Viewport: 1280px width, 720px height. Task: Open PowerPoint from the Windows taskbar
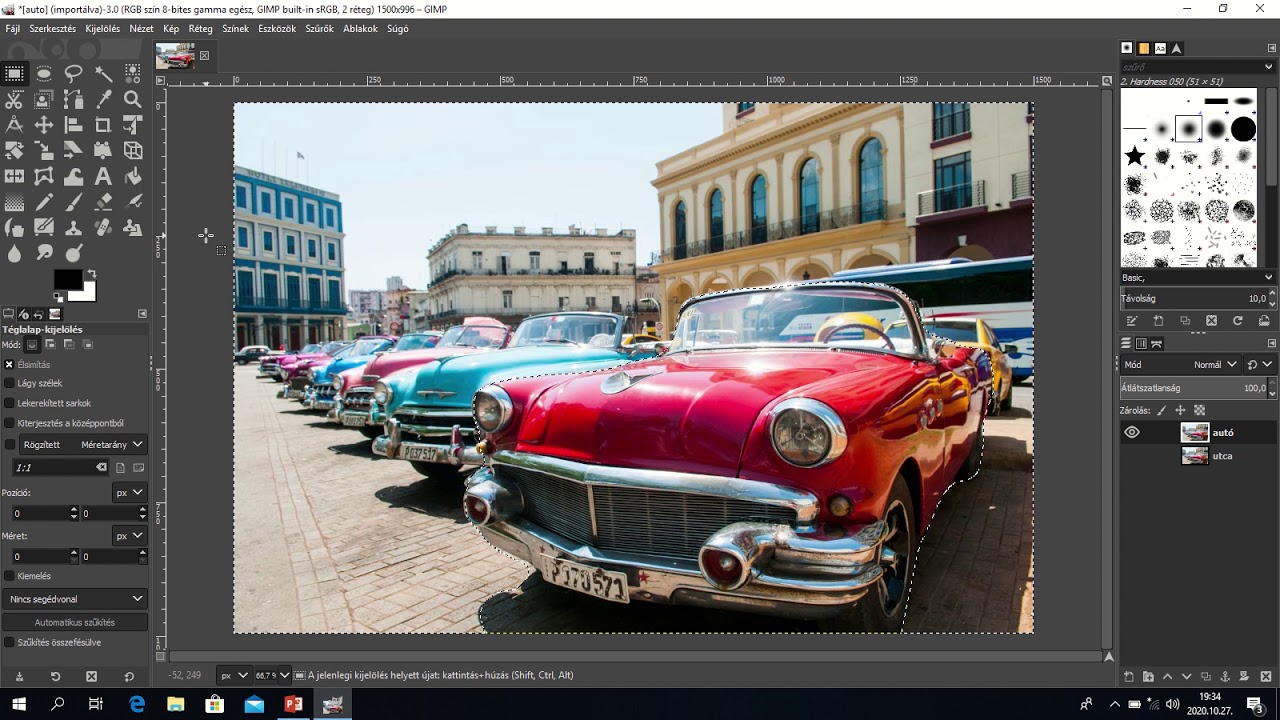293,704
